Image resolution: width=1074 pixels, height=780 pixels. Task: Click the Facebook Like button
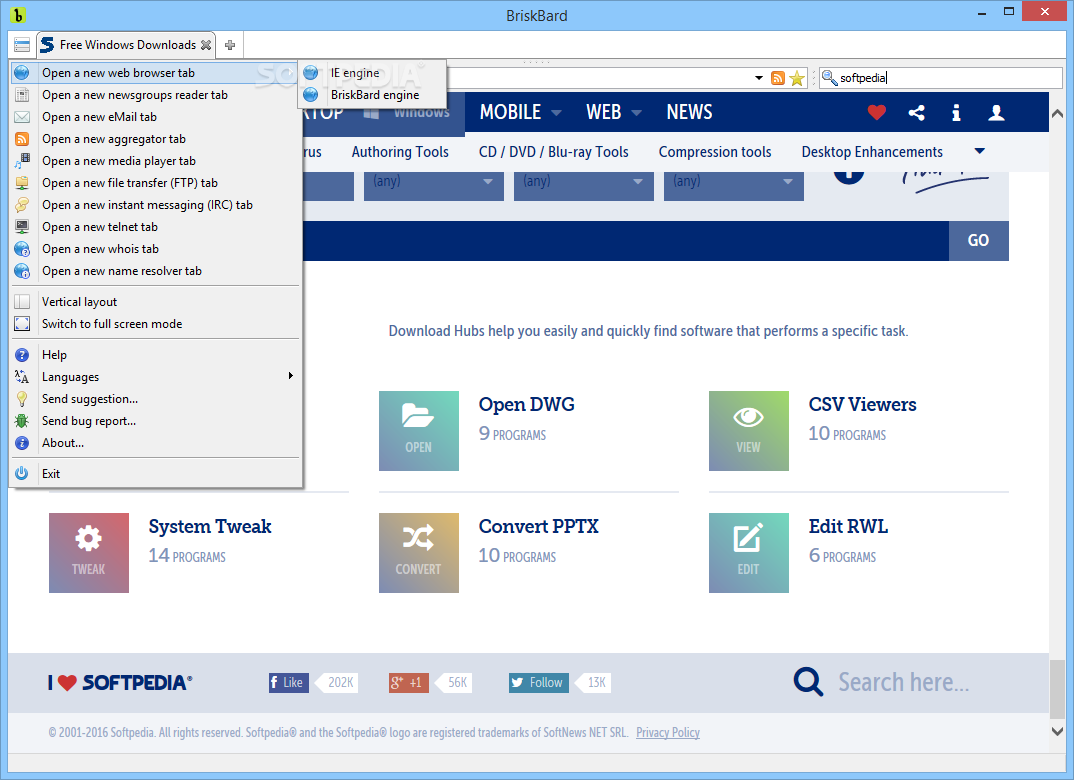[x=288, y=683]
